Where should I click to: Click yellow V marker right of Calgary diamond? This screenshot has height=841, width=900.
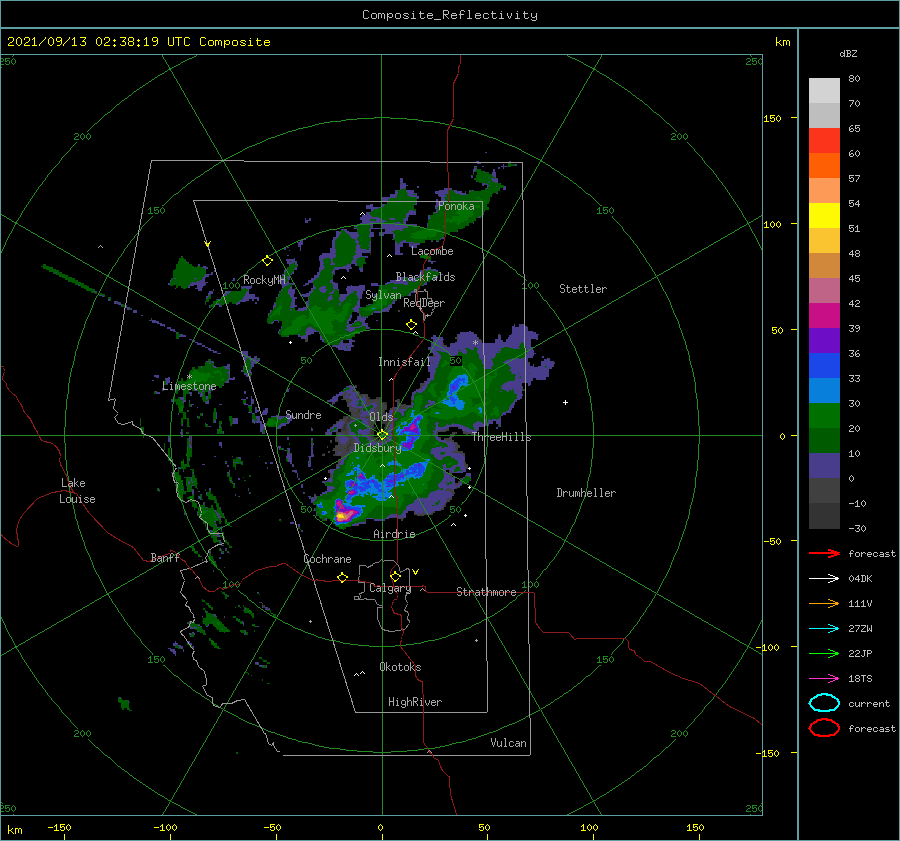416,572
